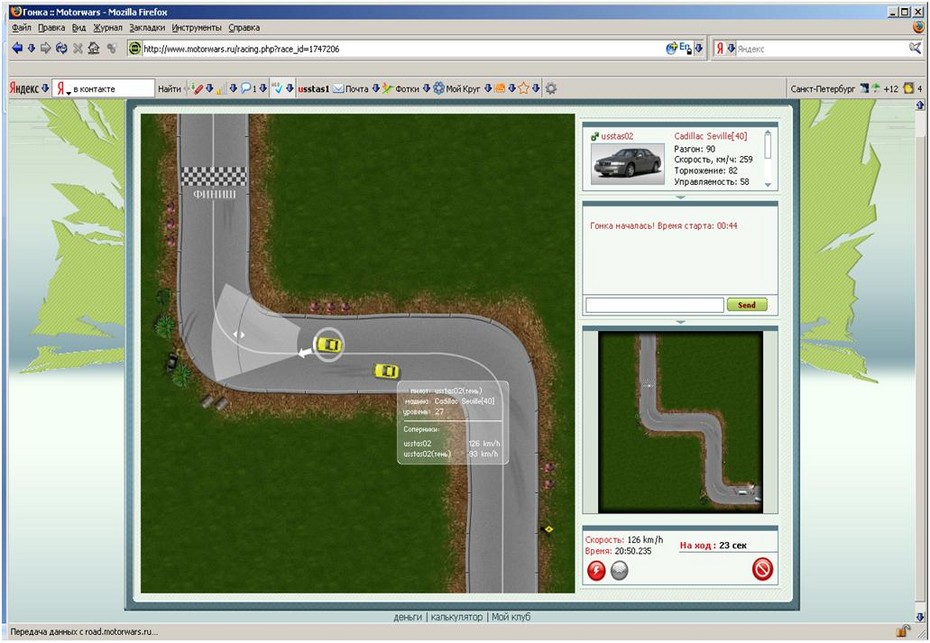Image resolution: width=930 pixels, height=643 pixels.
Task: Open the Закладки menu
Action: (147, 28)
